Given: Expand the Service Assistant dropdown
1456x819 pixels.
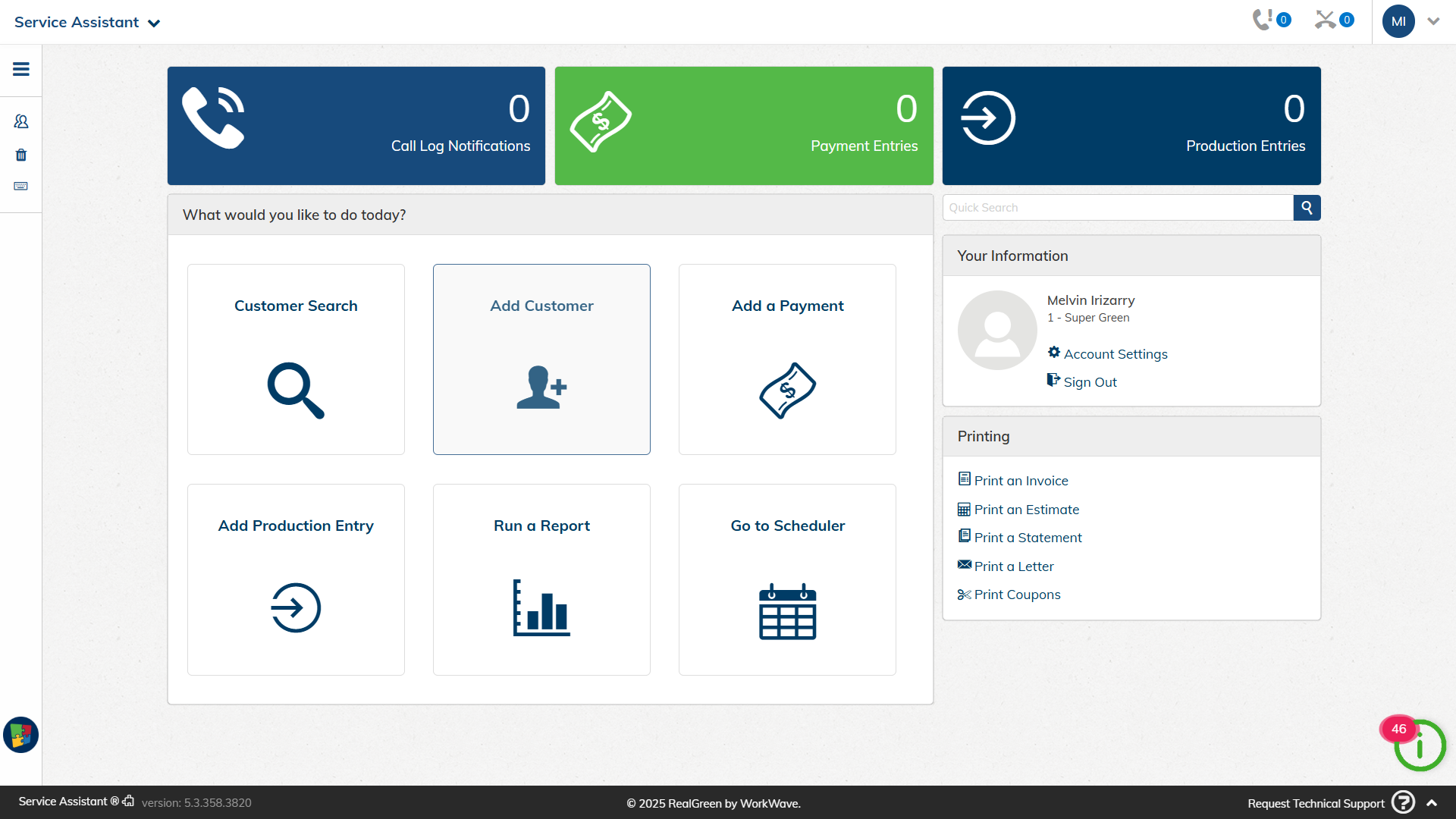Looking at the screenshot, I should (x=87, y=23).
